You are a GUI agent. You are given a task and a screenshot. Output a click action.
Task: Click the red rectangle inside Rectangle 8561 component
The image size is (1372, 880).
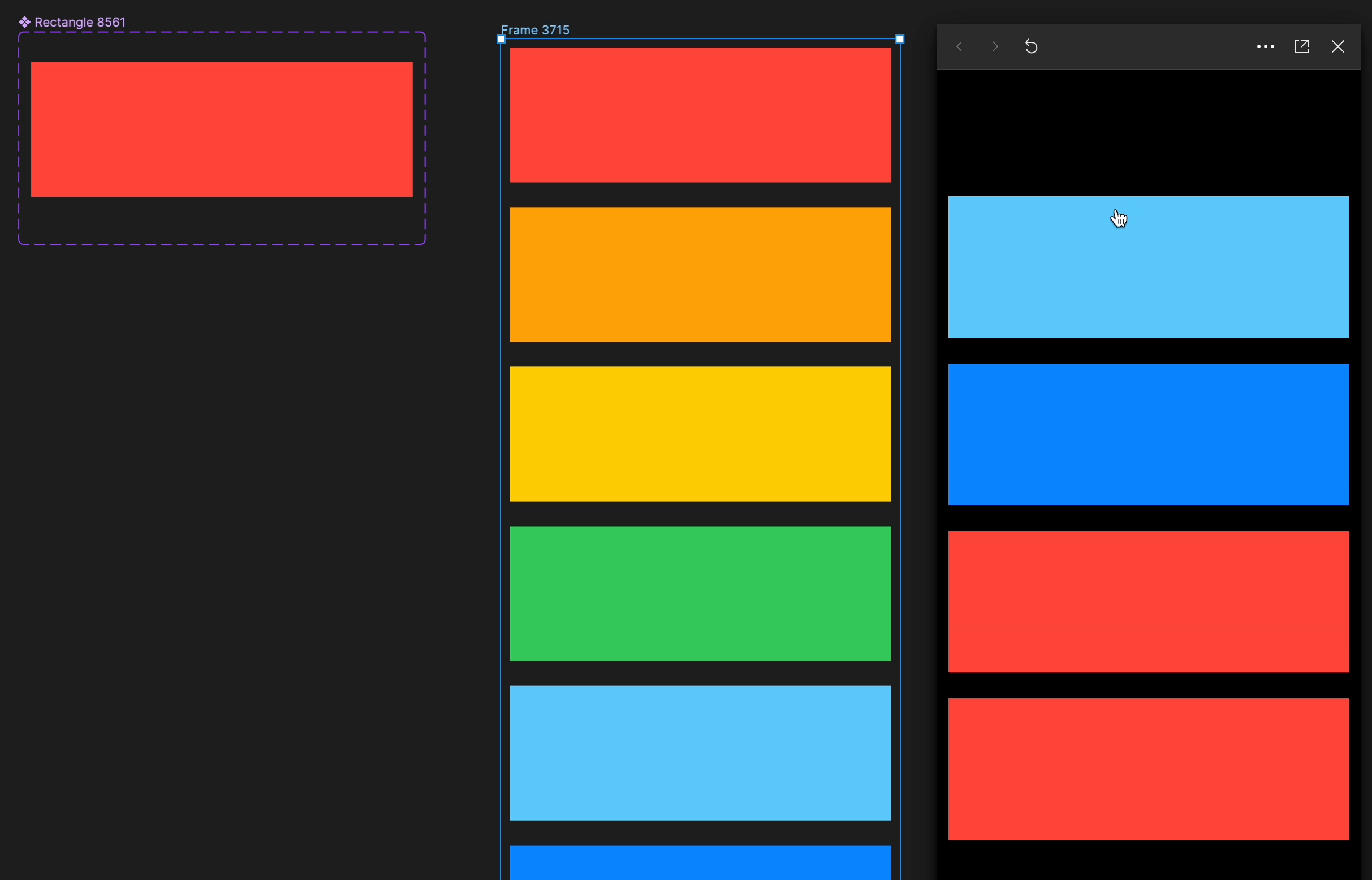point(222,130)
